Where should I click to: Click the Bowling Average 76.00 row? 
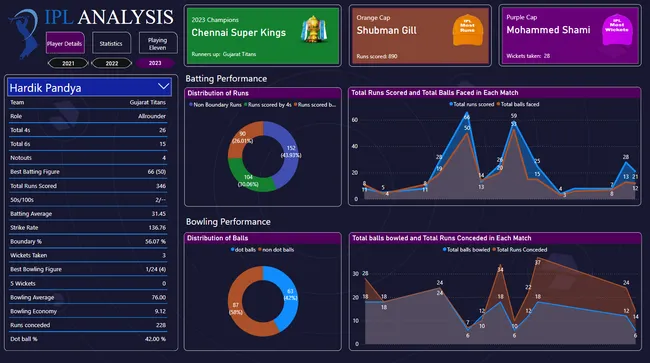coord(88,298)
